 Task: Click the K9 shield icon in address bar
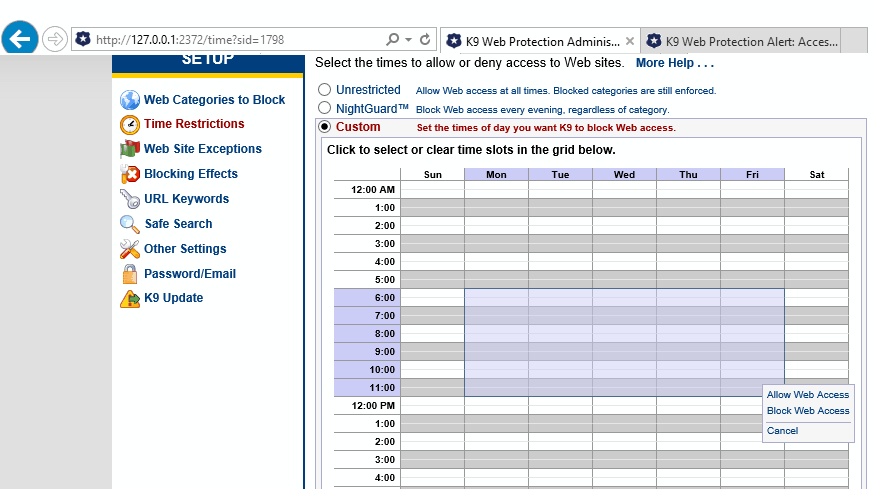[83, 39]
